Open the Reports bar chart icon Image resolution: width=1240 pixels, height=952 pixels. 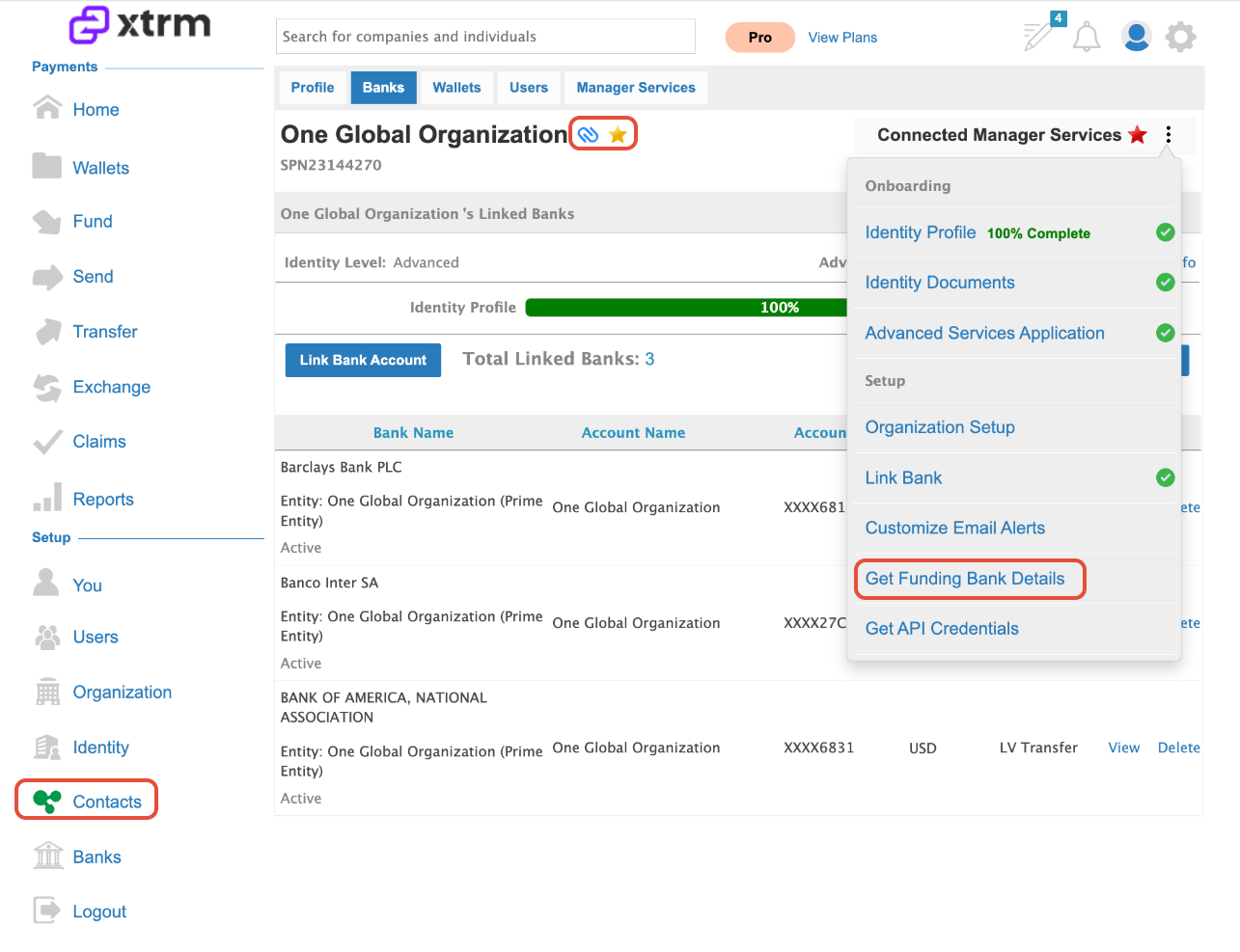[47, 498]
